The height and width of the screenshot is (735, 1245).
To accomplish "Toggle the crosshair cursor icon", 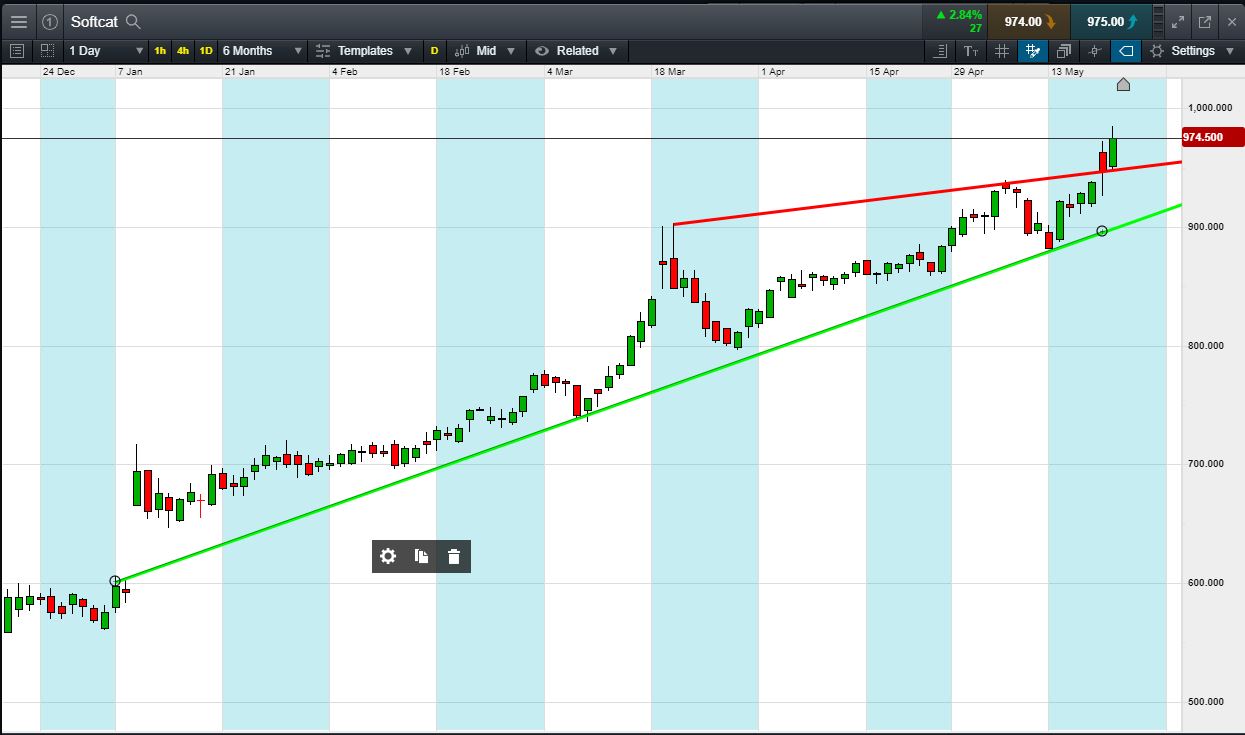I will pos(1095,50).
